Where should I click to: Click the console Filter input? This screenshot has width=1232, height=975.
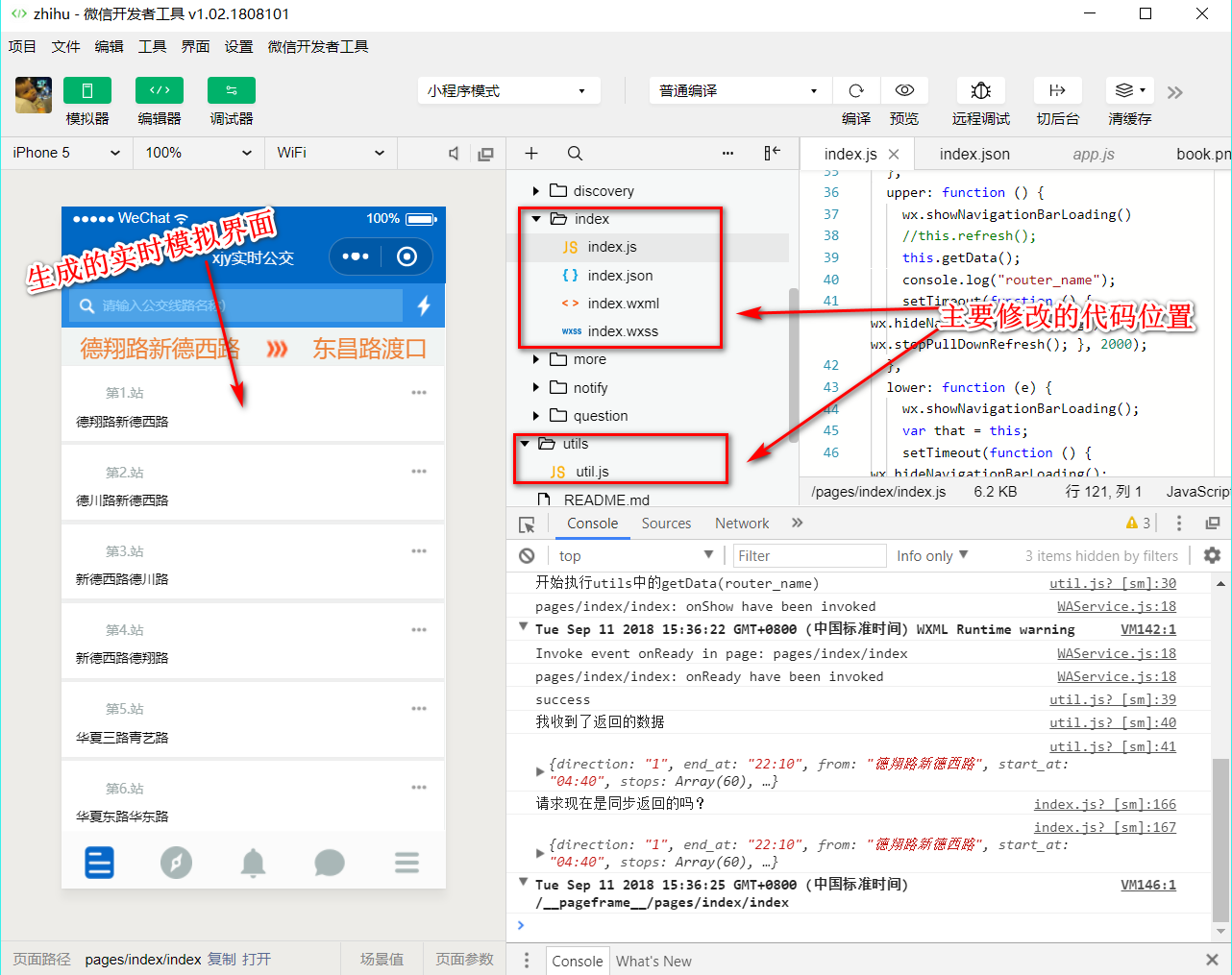809,555
